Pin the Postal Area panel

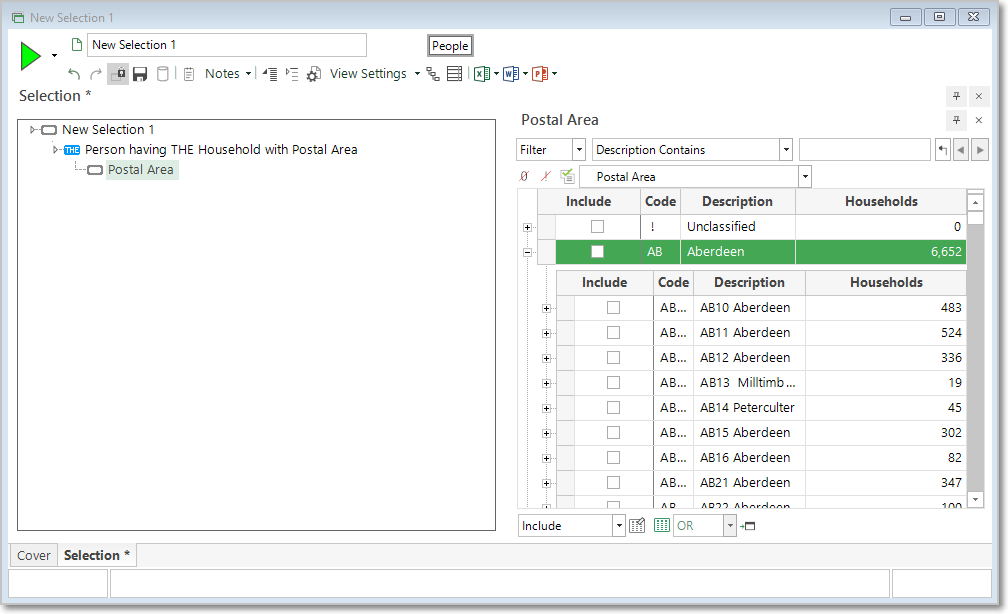coord(957,120)
